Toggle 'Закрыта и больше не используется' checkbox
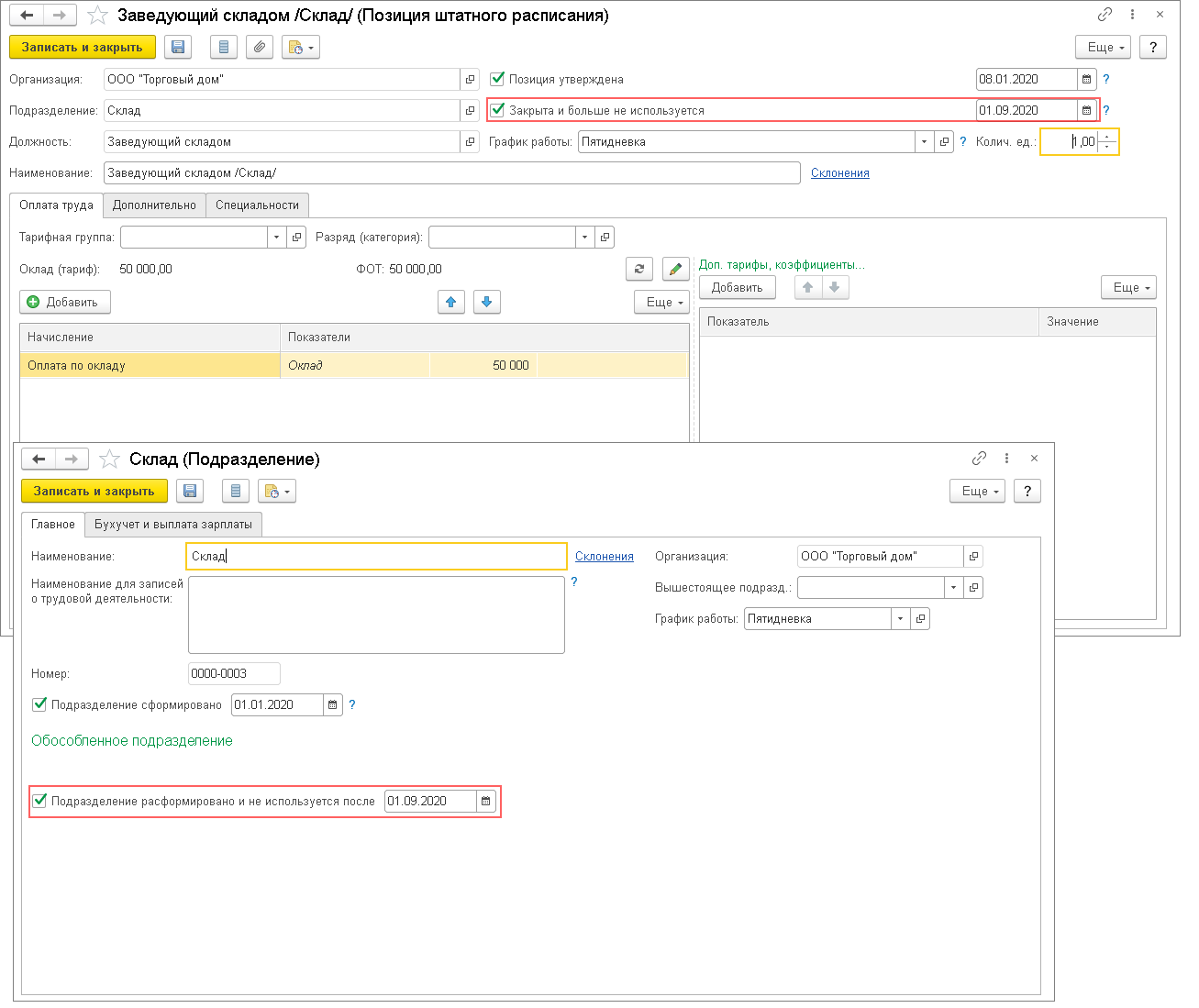1199x1008 pixels. tap(498, 110)
